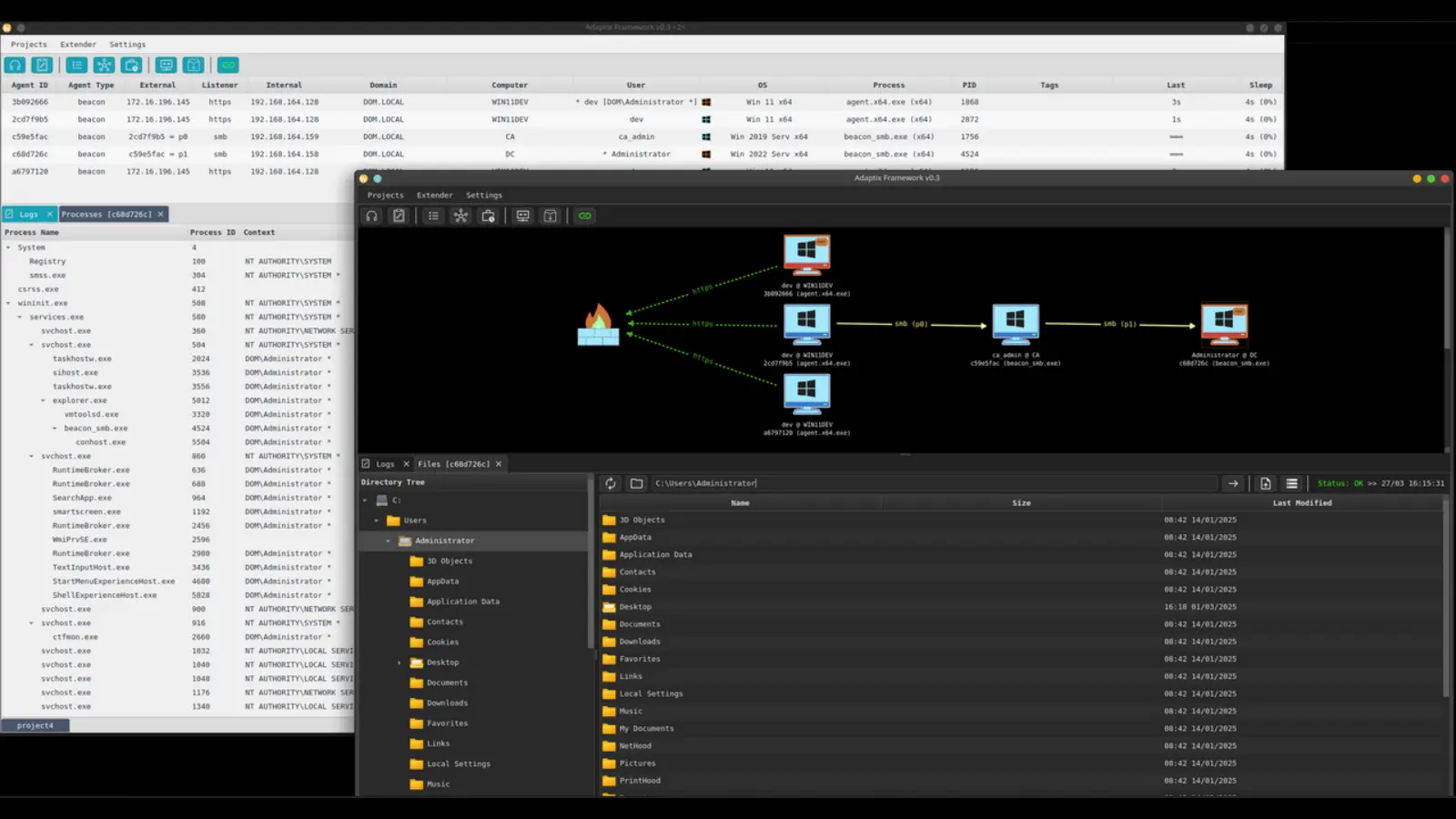
Task: Sort the file list by Last Modified
Action: point(1301,502)
